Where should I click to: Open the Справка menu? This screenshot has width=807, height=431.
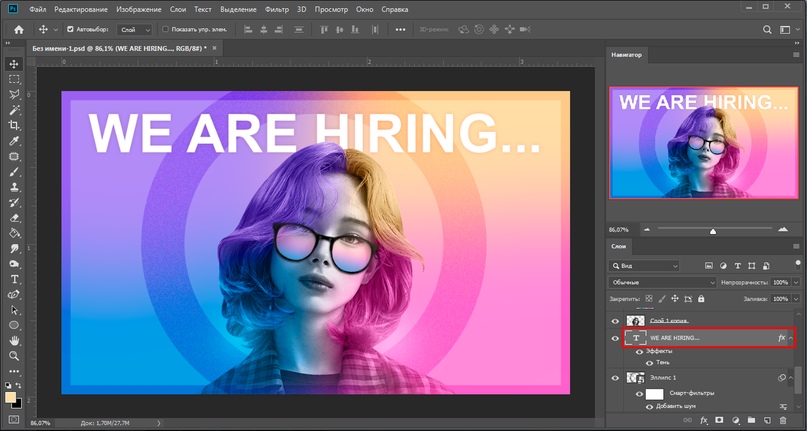(395, 9)
